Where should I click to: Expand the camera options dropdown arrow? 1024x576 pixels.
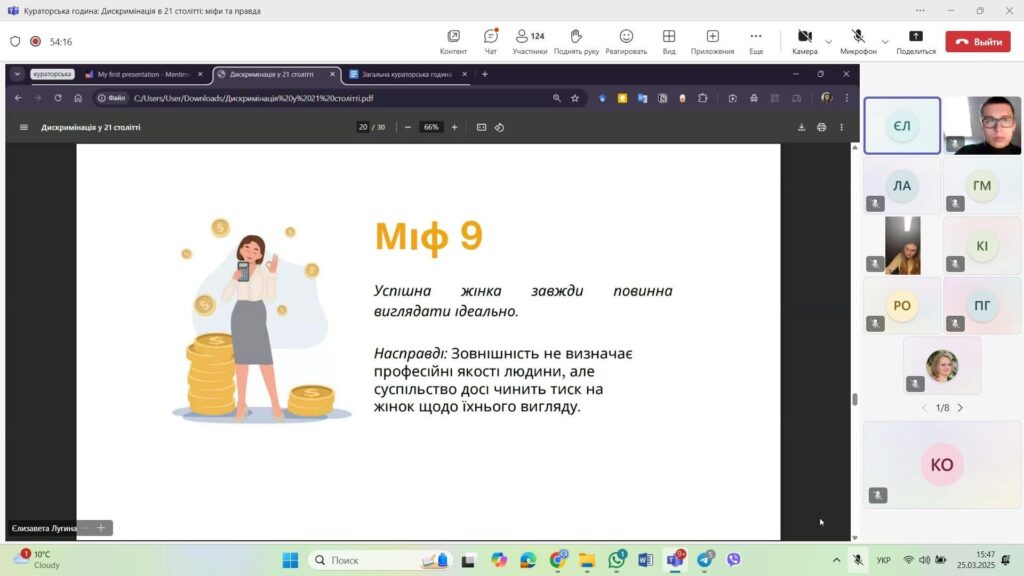click(x=828, y=42)
